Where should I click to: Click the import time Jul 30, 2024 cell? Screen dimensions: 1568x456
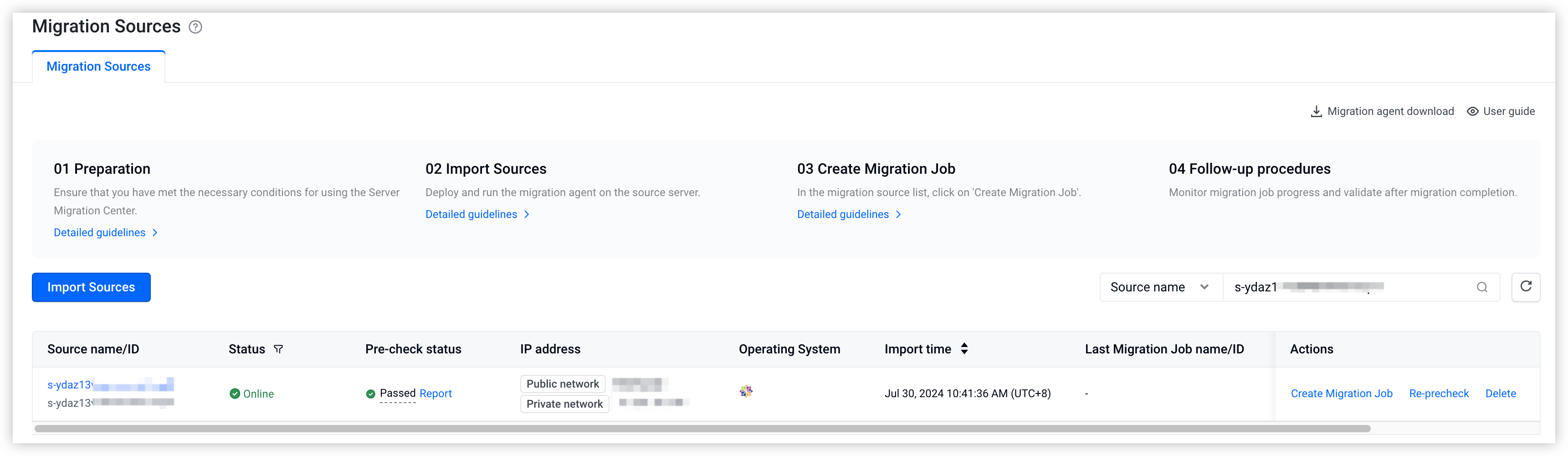(968, 394)
